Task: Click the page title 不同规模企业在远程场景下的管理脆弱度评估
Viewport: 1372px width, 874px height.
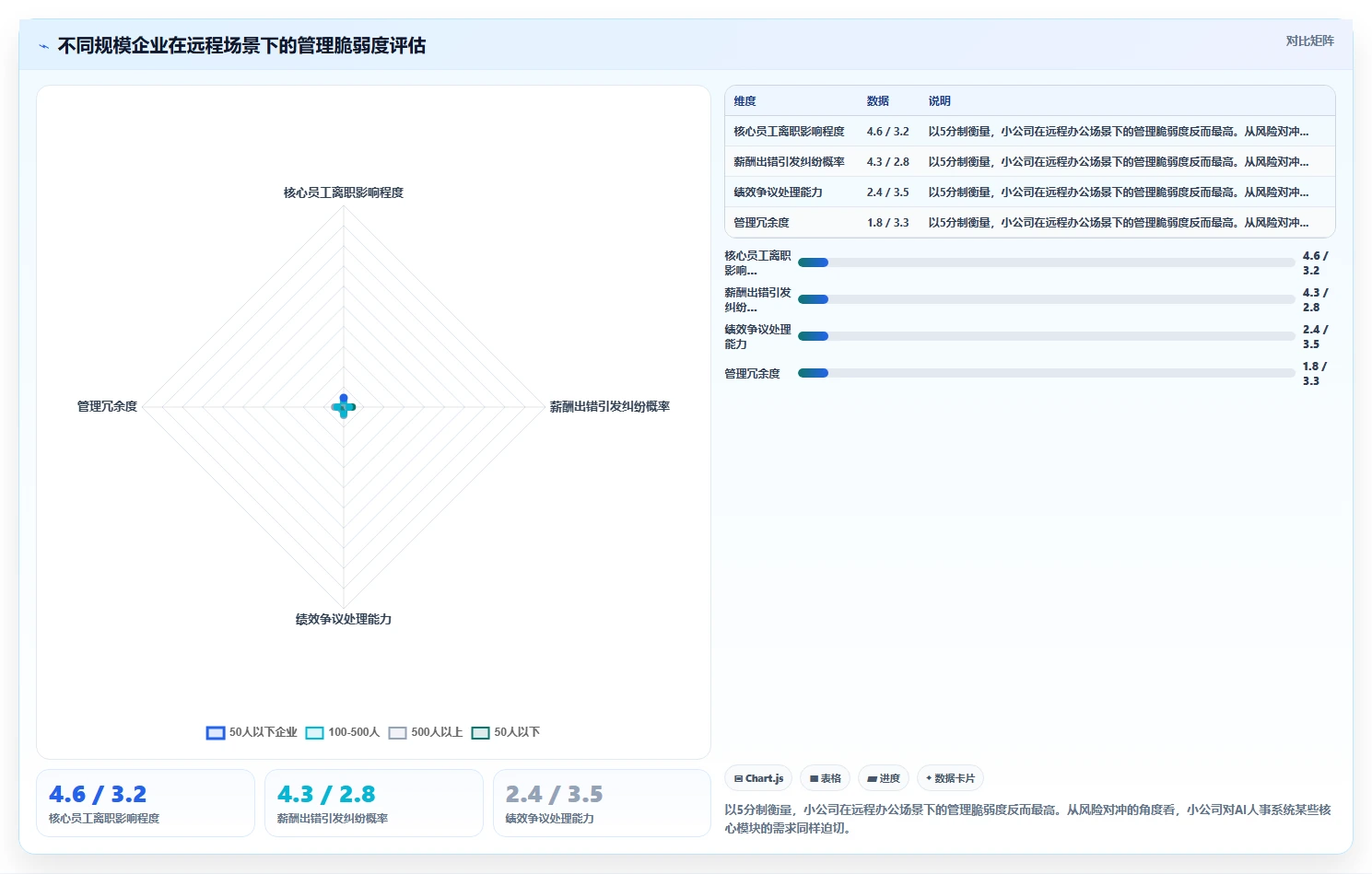Action: [x=241, y=46]
